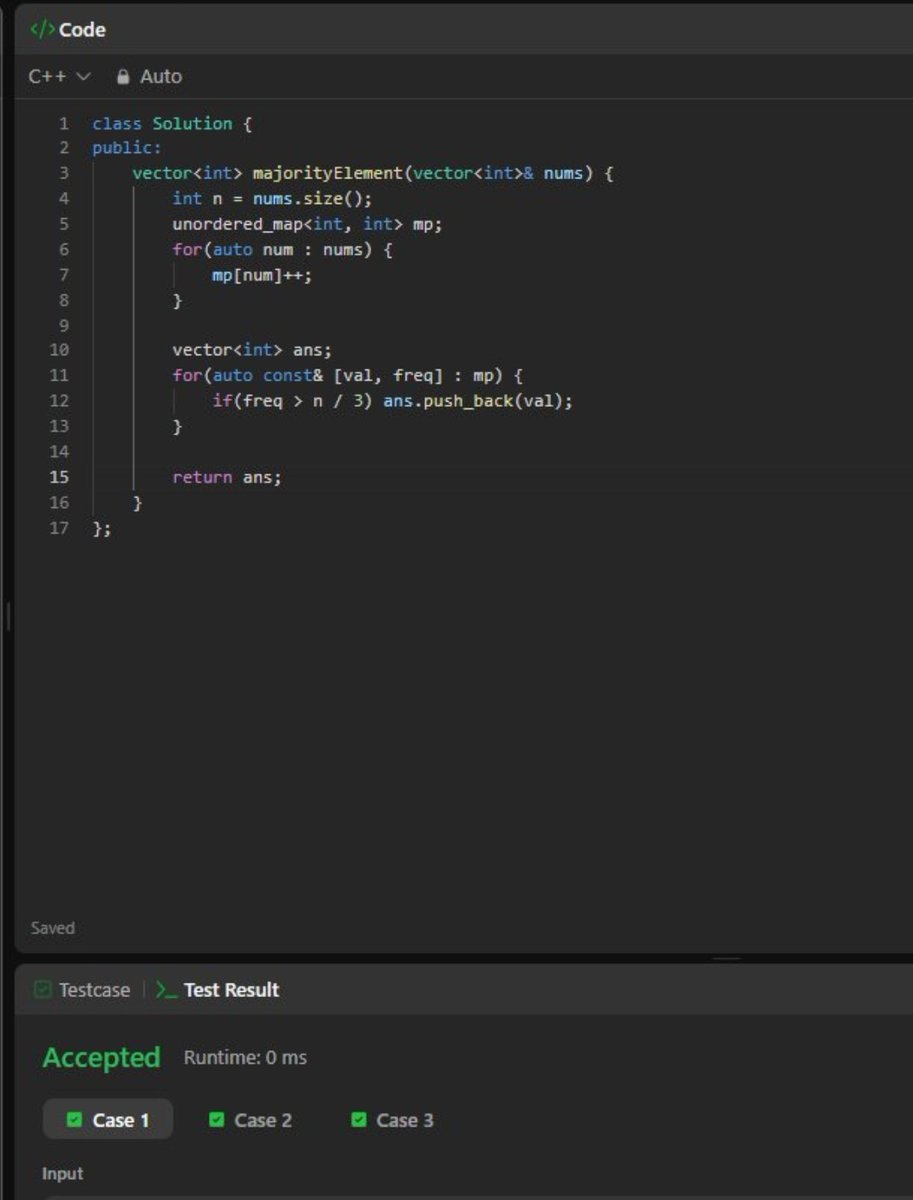913x1200 pixels.
Task: Click the Test Result terminal icon
Action: pos(166,990)
